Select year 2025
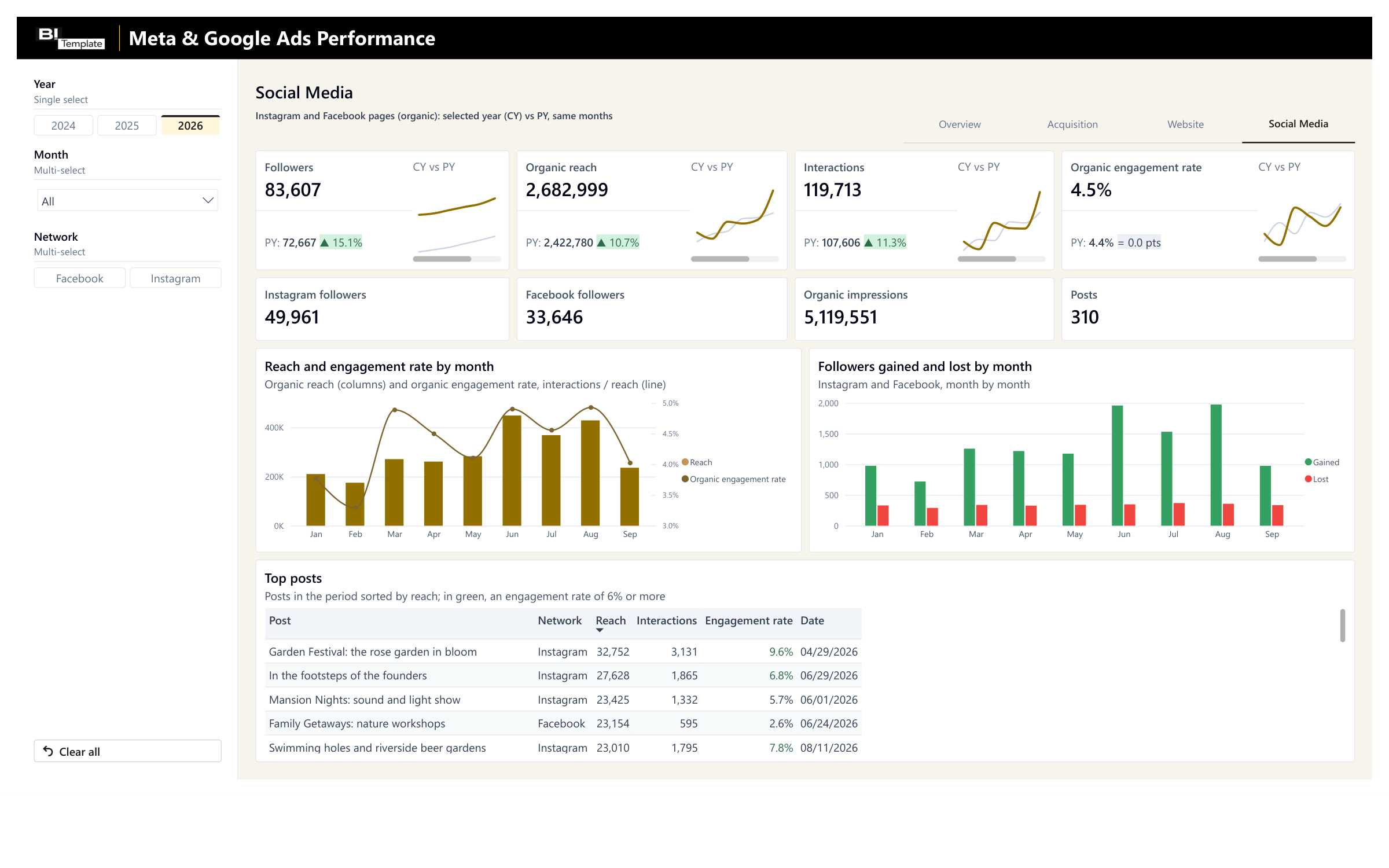Image resolution: width=1389 pixels, height=868 pixels. click(x=127, y=126)
